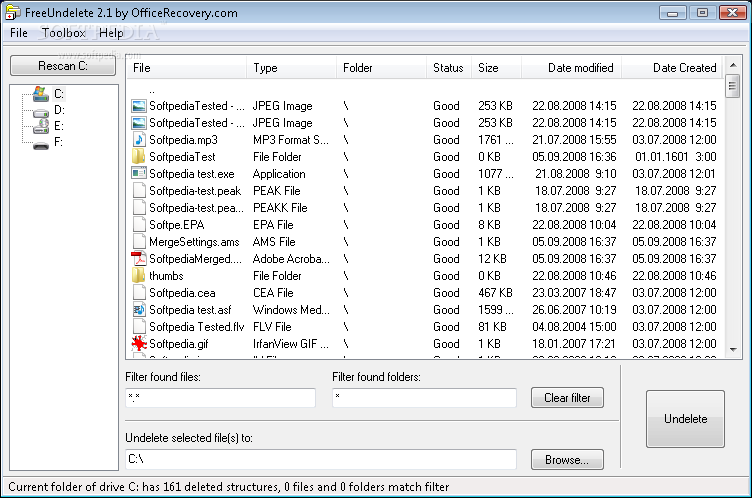Click '23.03.2007 18:47' date modified cell
752x498 pixels.
(x=574, y=293)
